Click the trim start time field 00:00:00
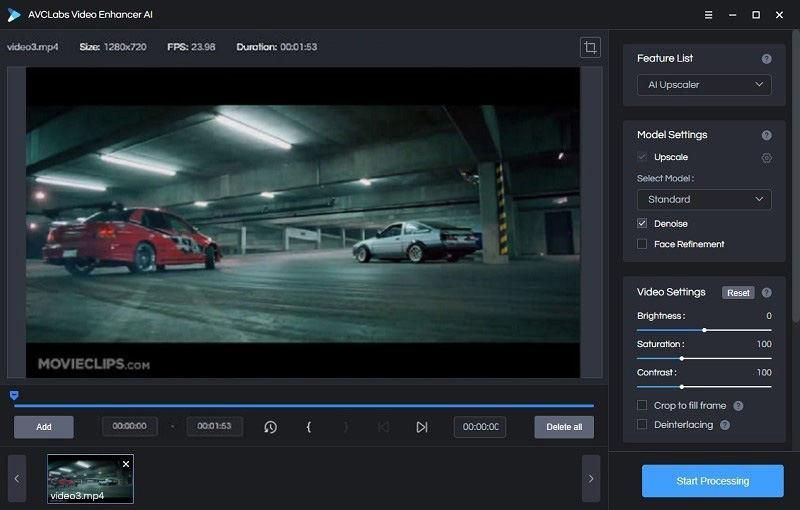Image resolution: width=800 pixels, height=510 pixels. tap(130, 426)
